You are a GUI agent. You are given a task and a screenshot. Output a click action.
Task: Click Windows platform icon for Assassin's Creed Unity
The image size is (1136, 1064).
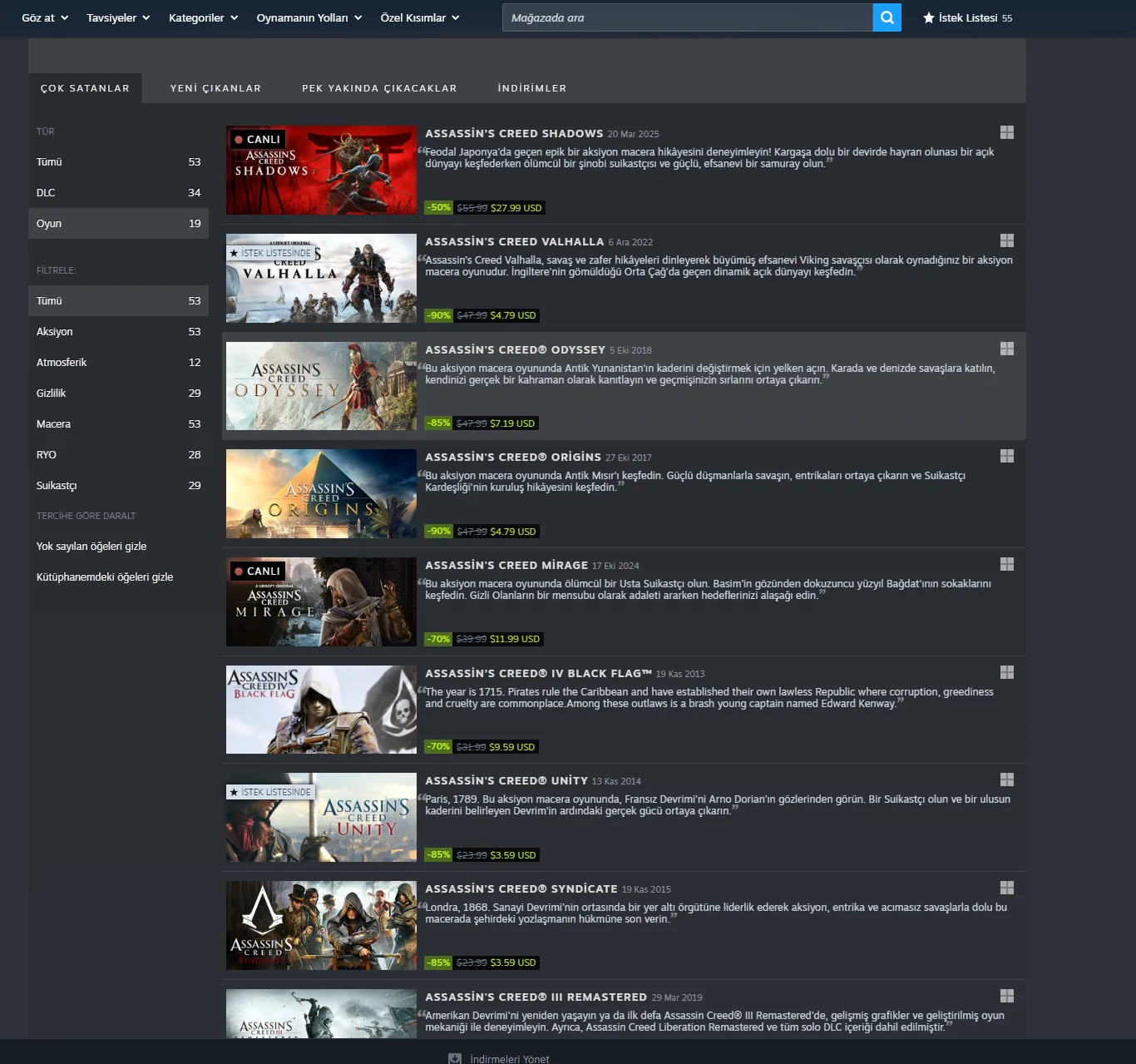pos(1007,779)
